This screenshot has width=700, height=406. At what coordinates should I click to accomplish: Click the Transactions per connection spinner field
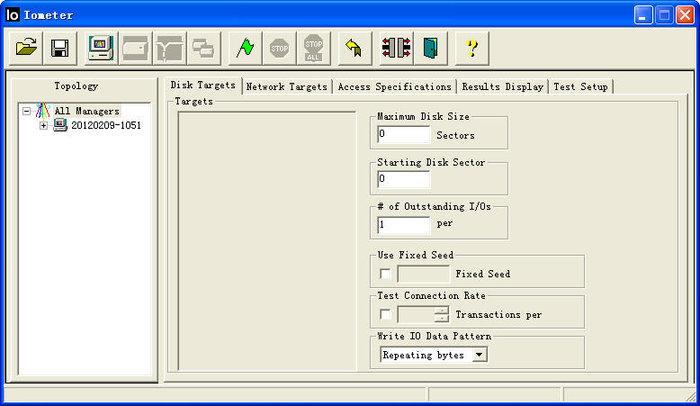pos(423,314)
